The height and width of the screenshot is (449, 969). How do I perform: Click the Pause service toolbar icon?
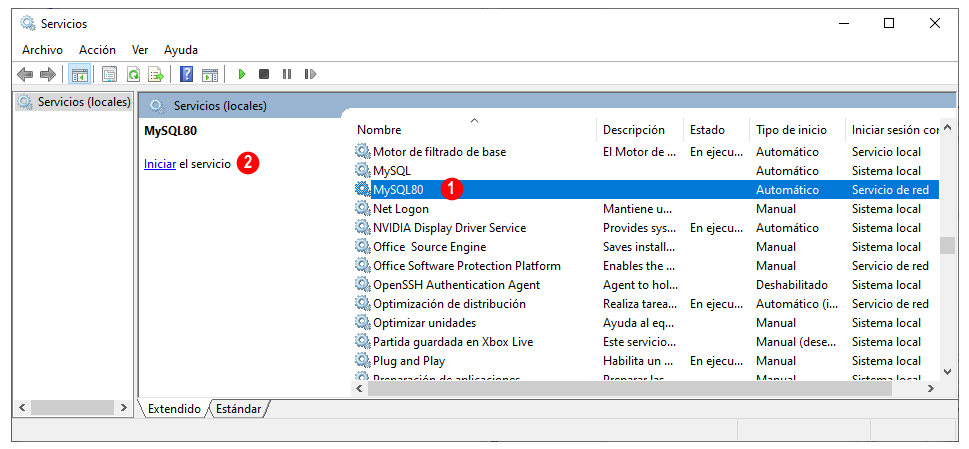tap(287, 75)
